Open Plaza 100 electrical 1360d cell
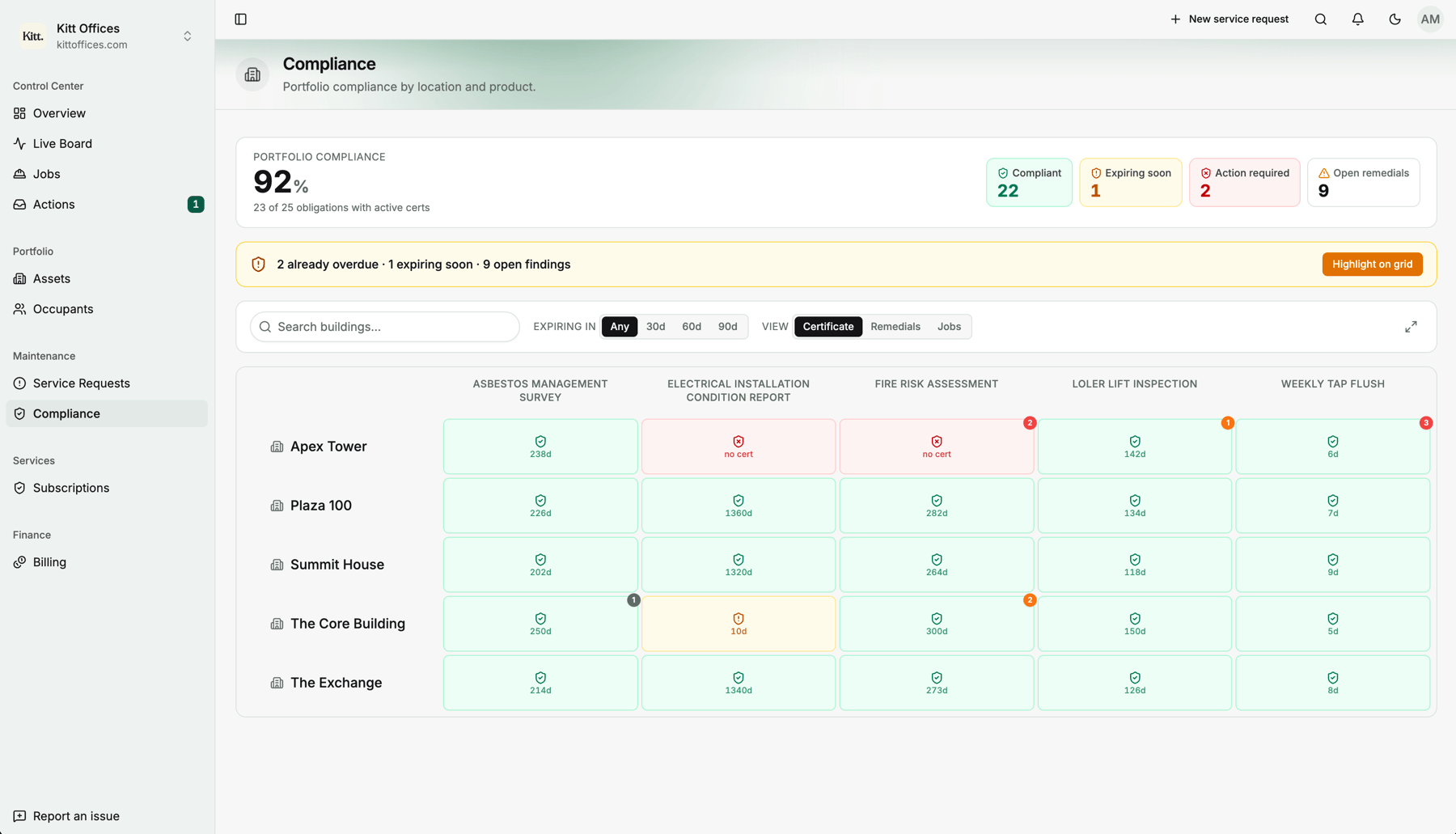 click(739, 506)
